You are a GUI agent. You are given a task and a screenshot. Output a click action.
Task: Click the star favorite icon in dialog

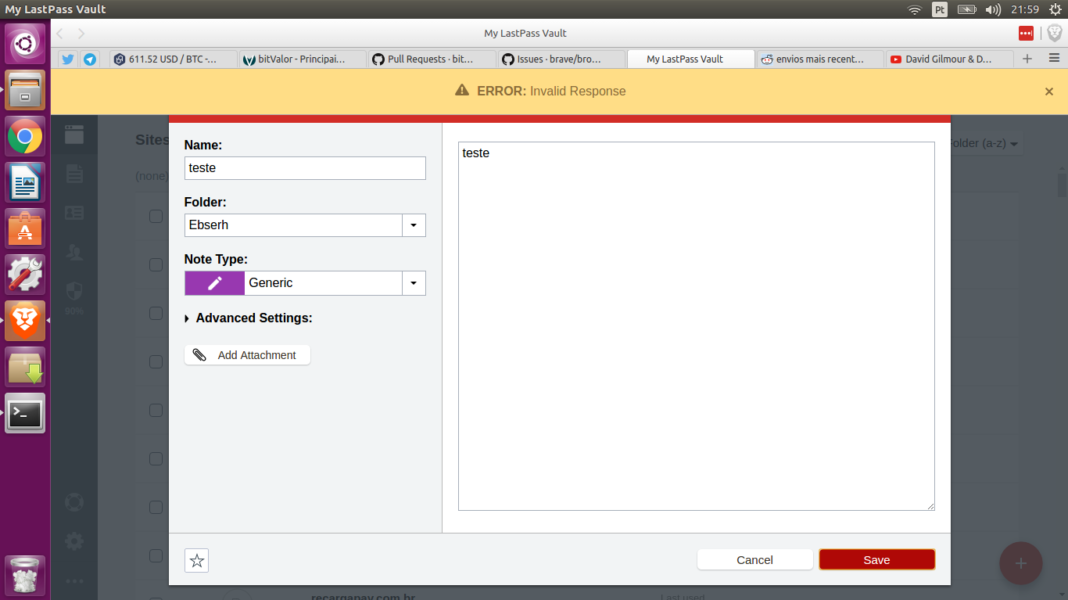coord(197,561)
